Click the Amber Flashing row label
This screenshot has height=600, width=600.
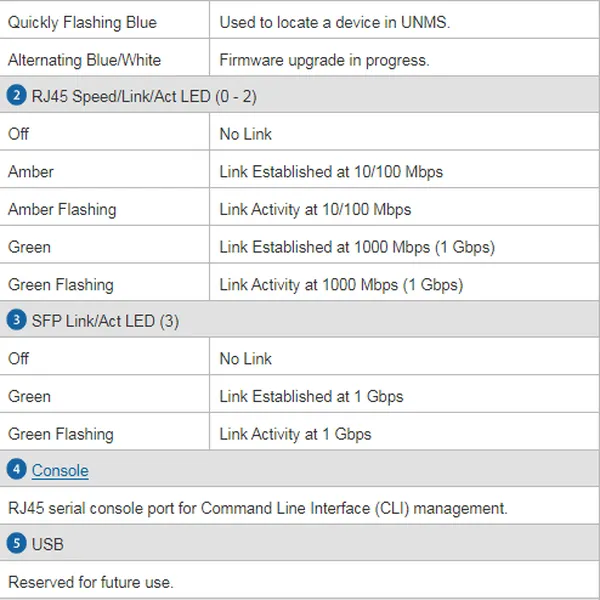62,209
